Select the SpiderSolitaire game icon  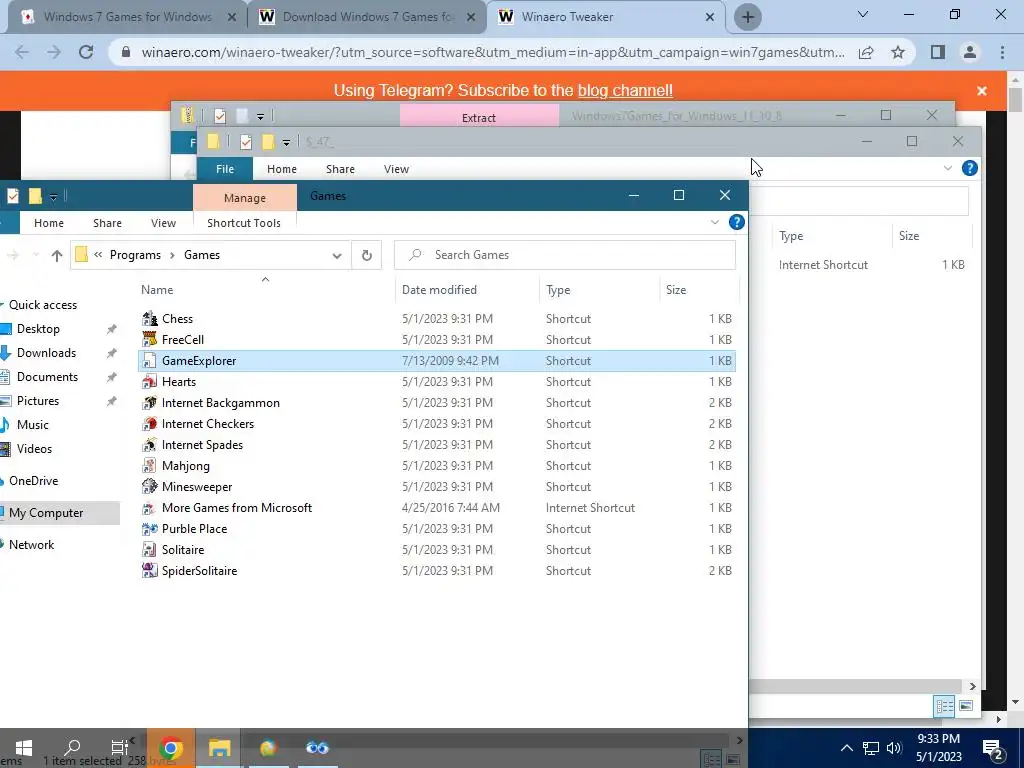click(x=150, y=570)
